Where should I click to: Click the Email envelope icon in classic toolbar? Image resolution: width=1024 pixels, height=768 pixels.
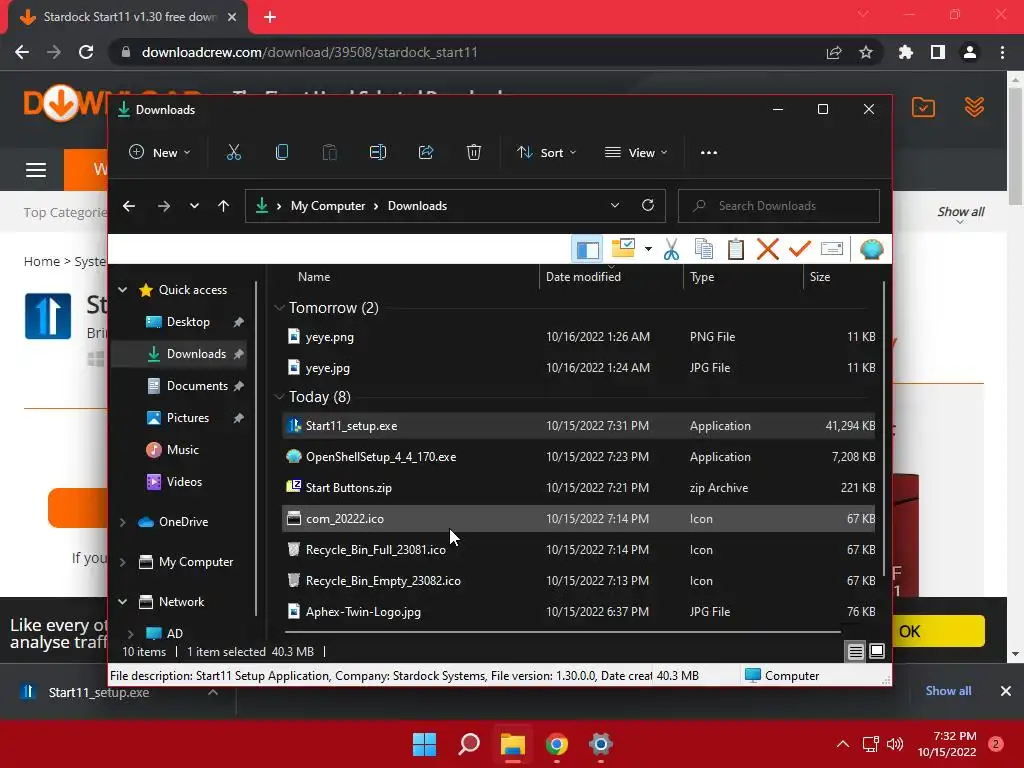click(831, 249)
